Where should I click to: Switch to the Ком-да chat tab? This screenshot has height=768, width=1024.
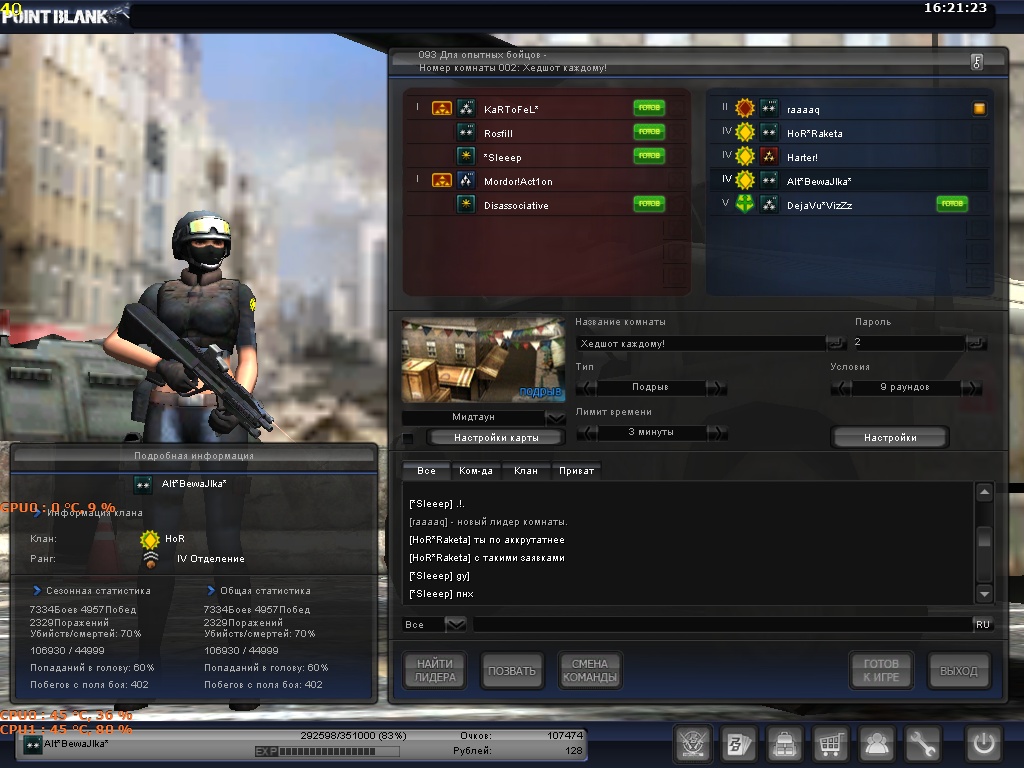point(476,471)
